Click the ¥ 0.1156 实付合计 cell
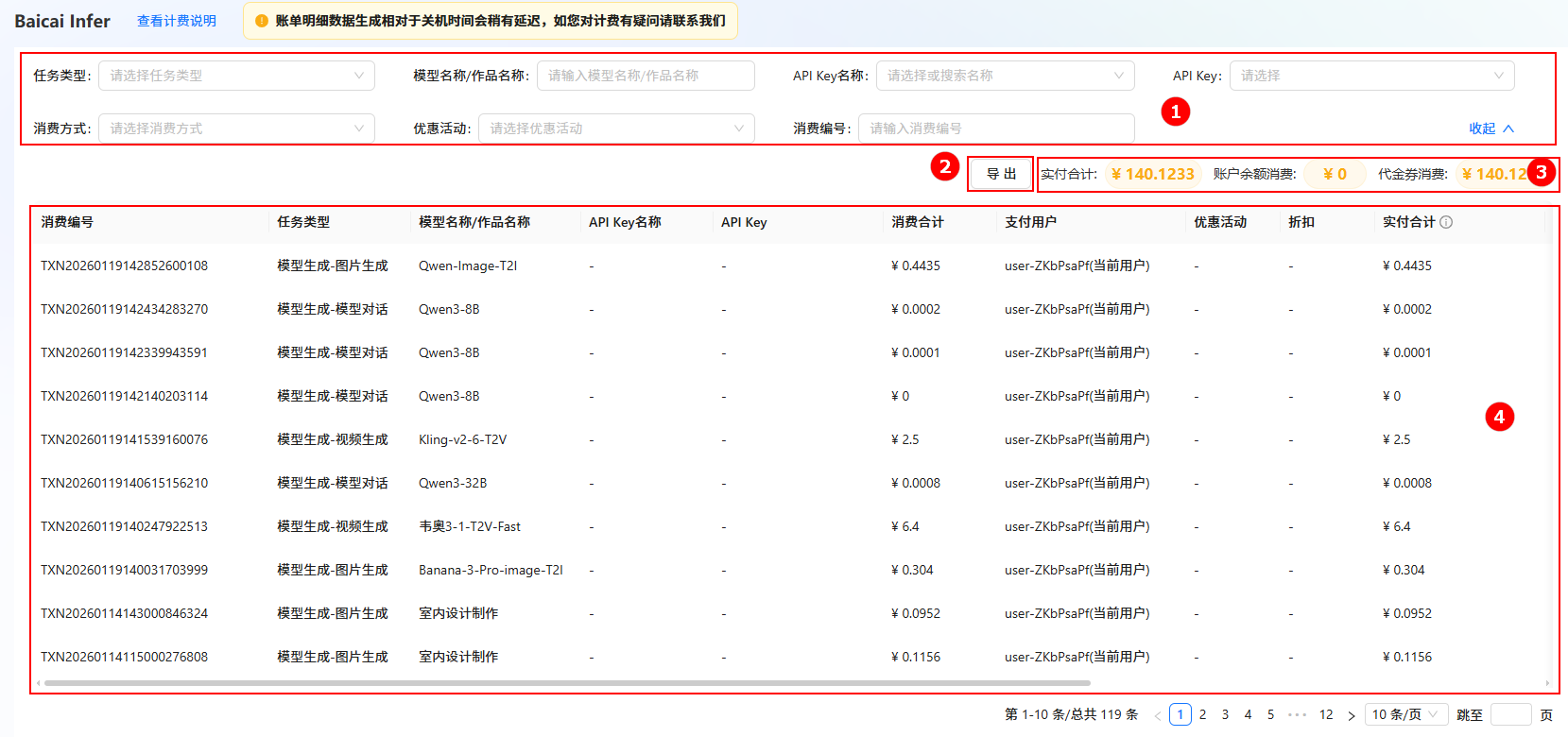Screen dimensions: 1568x737 pyautogui.click(x=1407, y=657)
